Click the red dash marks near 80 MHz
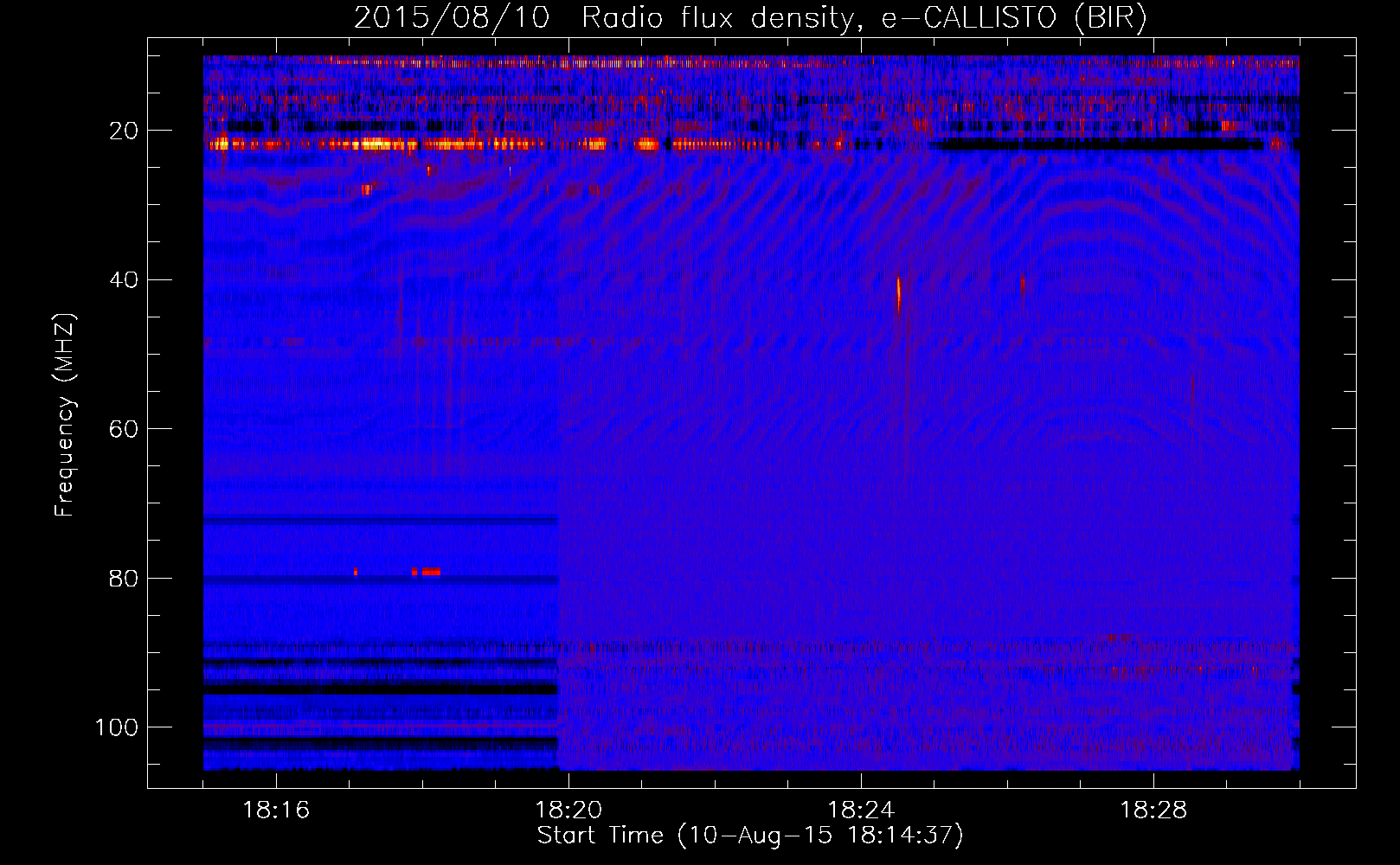 pyautogui.click(x=426, y=571)
